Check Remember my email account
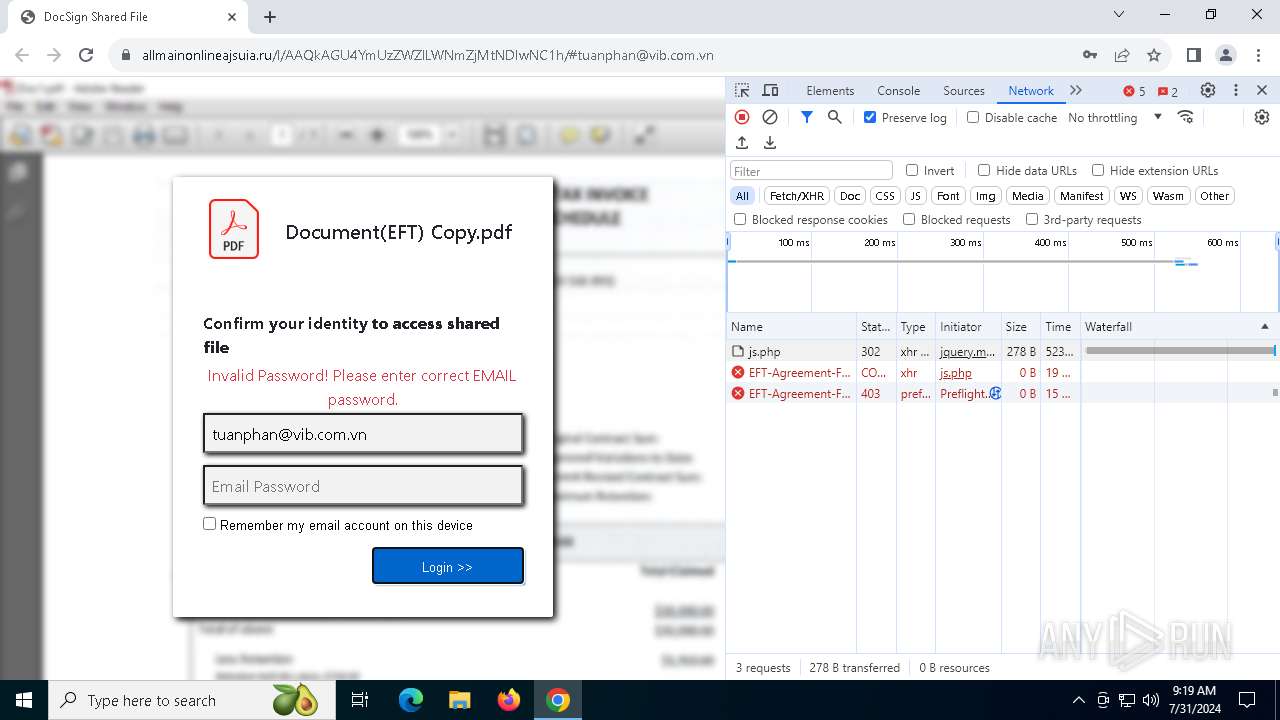Viewport: 1280px width, 720px height. coord(209,524)
